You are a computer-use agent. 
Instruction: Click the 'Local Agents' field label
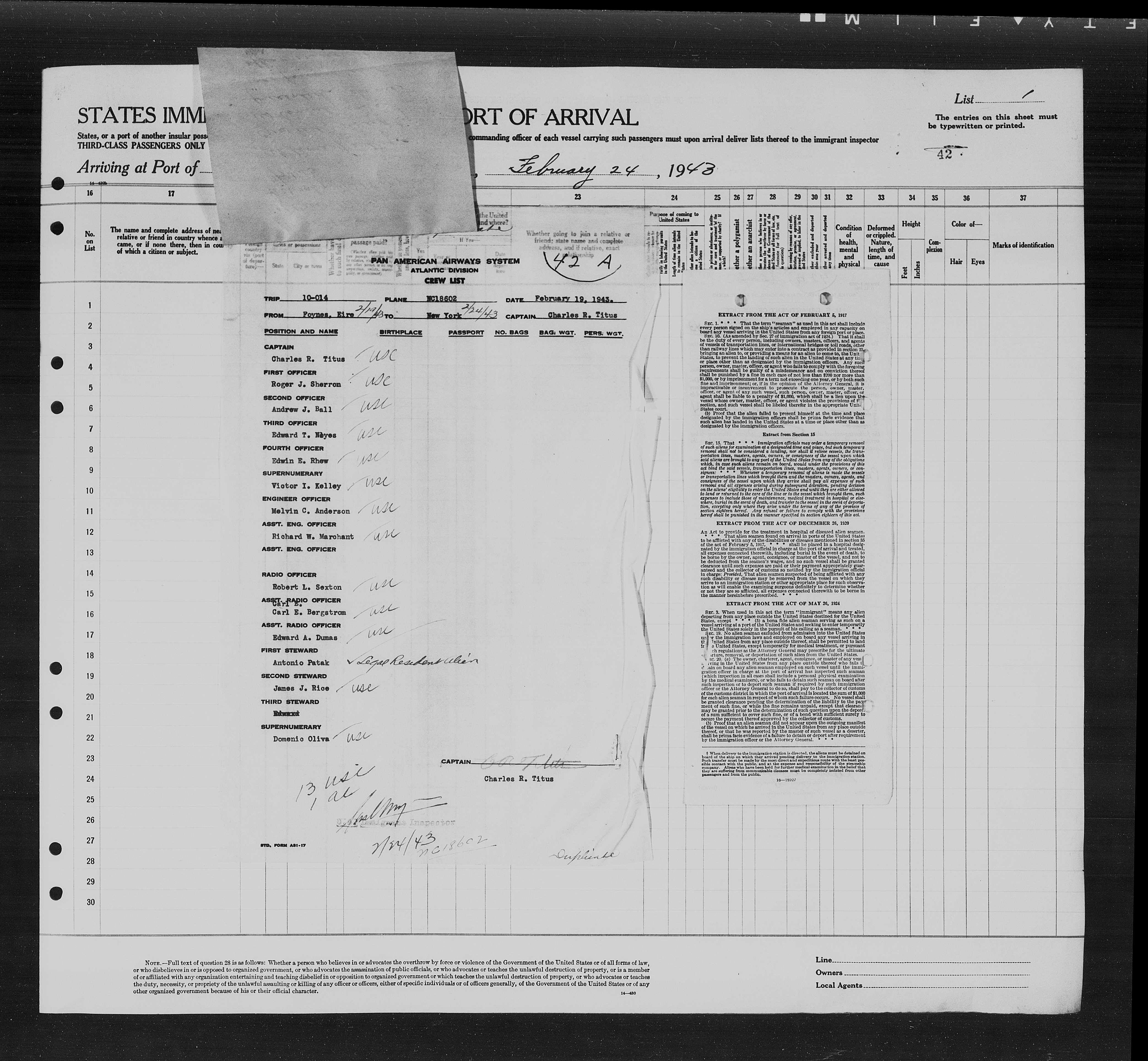pyautogui.click(x=839, y=985)
